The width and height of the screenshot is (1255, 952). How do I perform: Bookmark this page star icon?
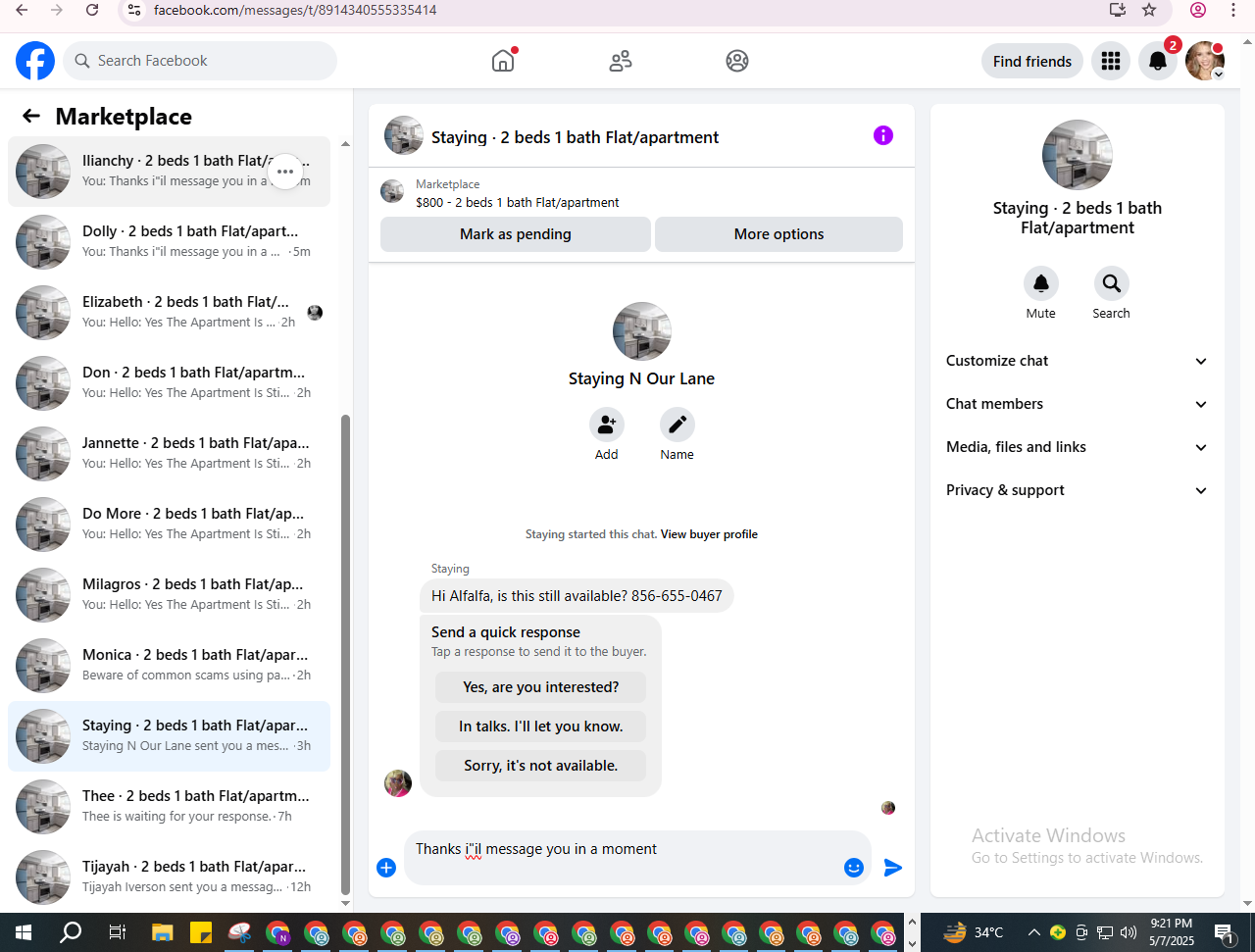pyautogui.click(x=1149, y=10)
